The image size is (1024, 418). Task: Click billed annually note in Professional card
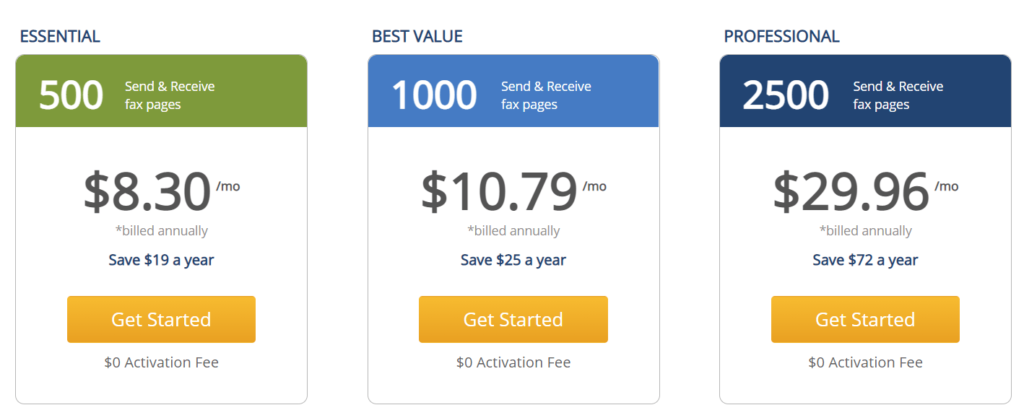click(x=865, y=231)
